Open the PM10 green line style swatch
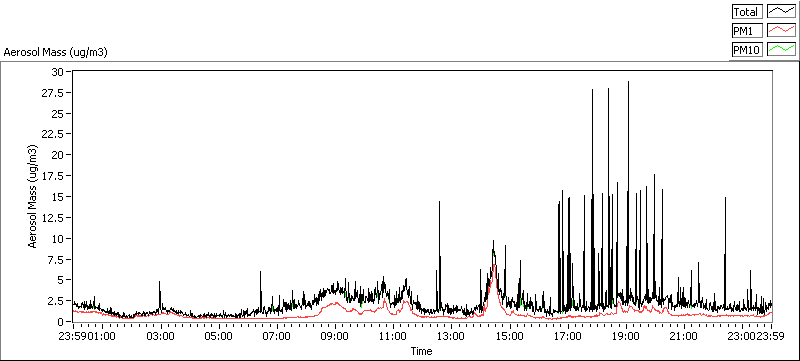Image resolution: width=800 pixels, height=361 pixels. click(782, 50)
